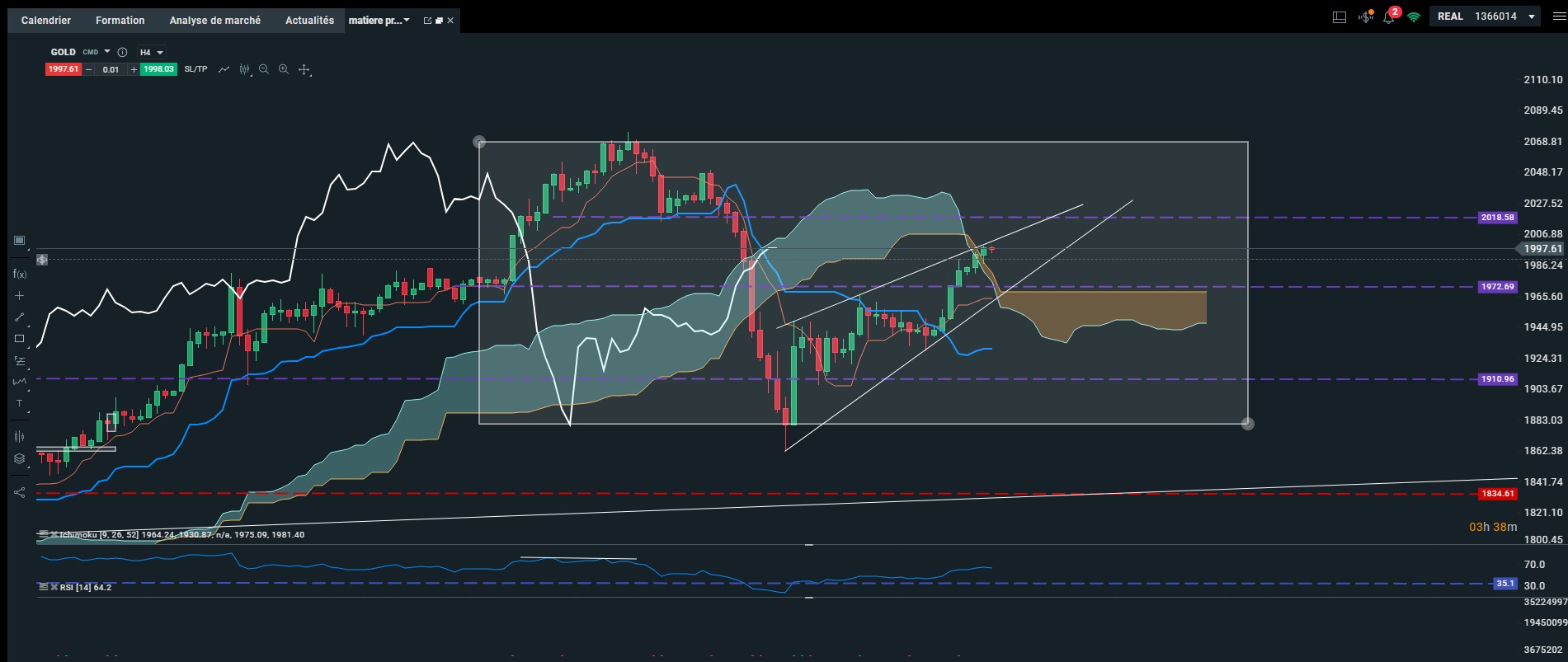
Task: Switch to Analyse de marché tab
Action: pyautogui.click(x=215, y=21)
